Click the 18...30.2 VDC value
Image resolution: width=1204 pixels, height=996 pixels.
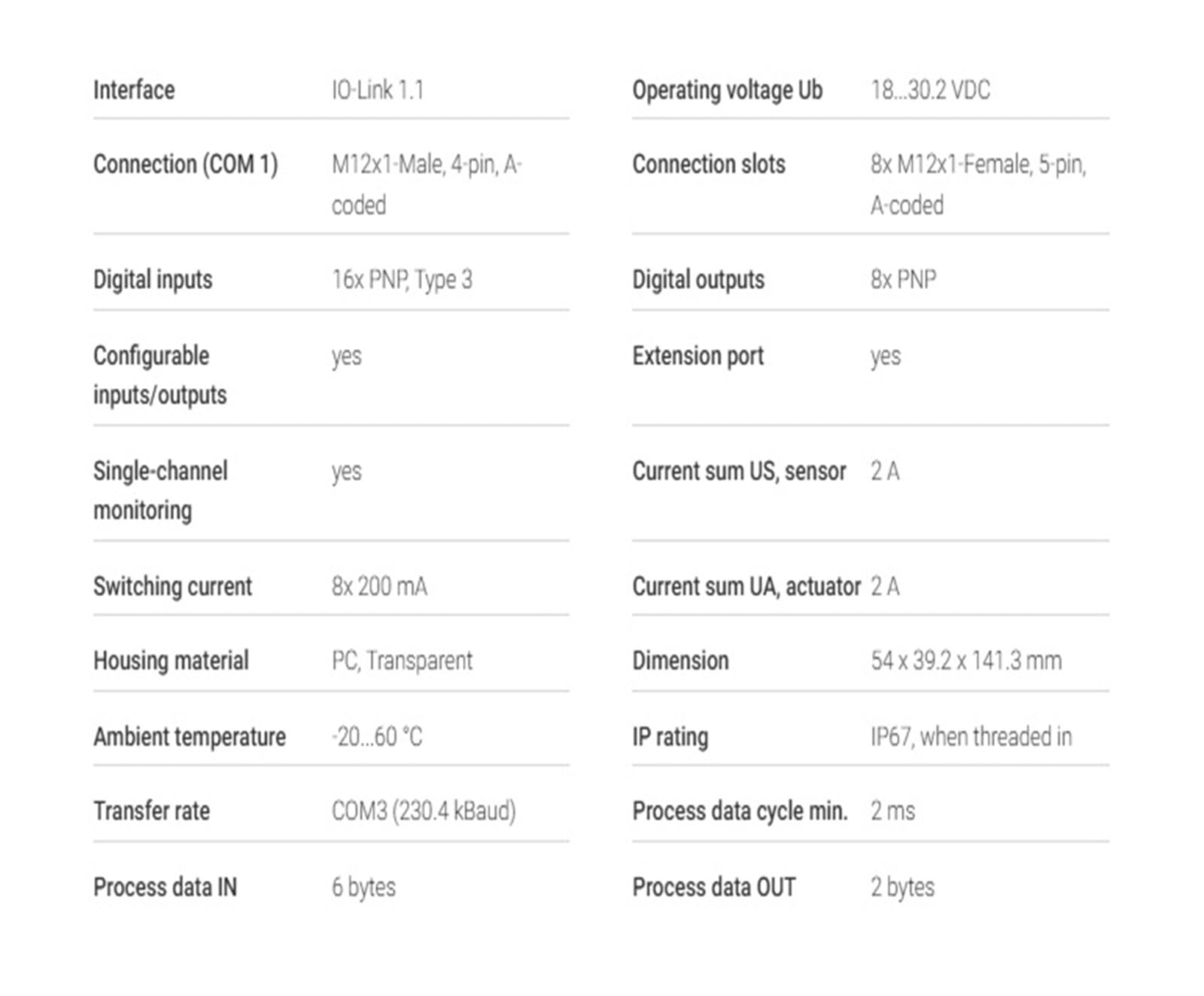click(x=930, y=90)
